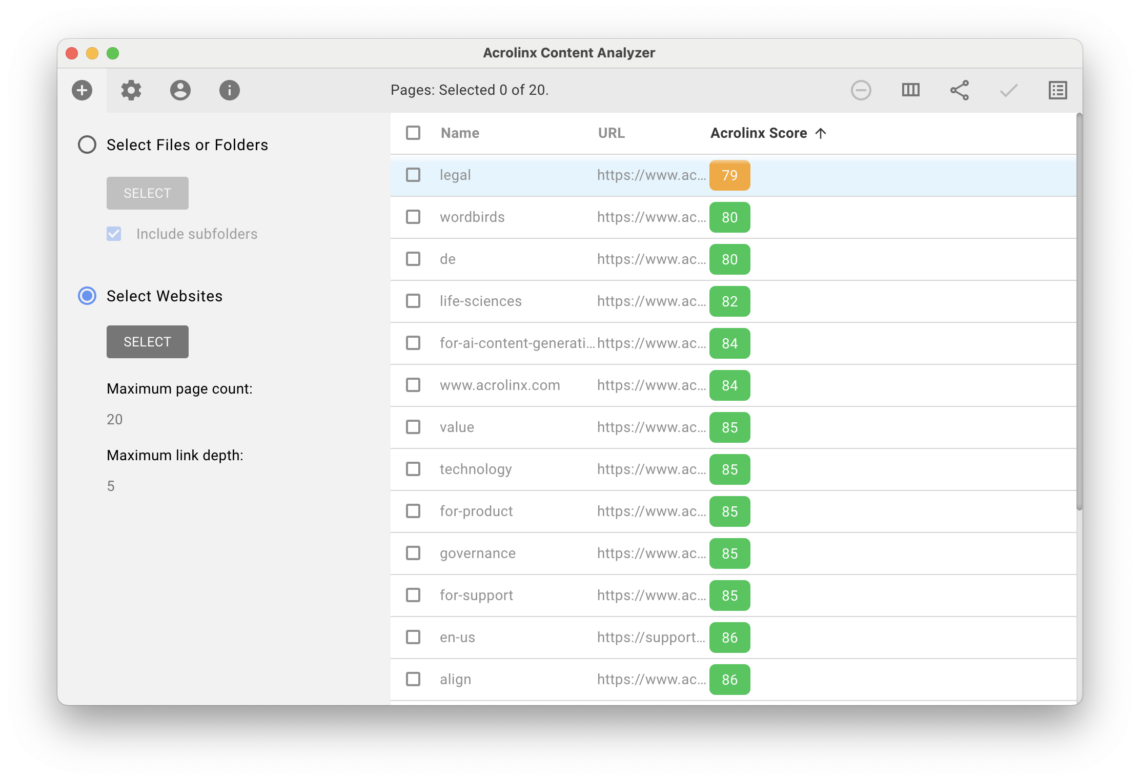Viewport: 1140px width, 781px height.
Task: Click the orange 79 score badge
Action: pos(729,175)
